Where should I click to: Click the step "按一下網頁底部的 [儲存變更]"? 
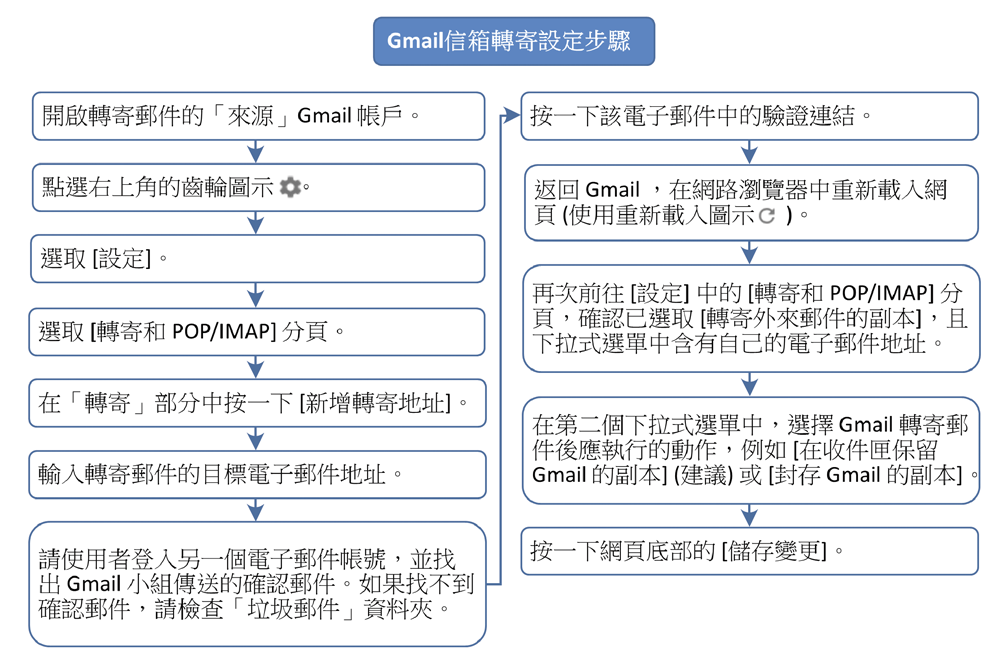click(x=749, y=551)
